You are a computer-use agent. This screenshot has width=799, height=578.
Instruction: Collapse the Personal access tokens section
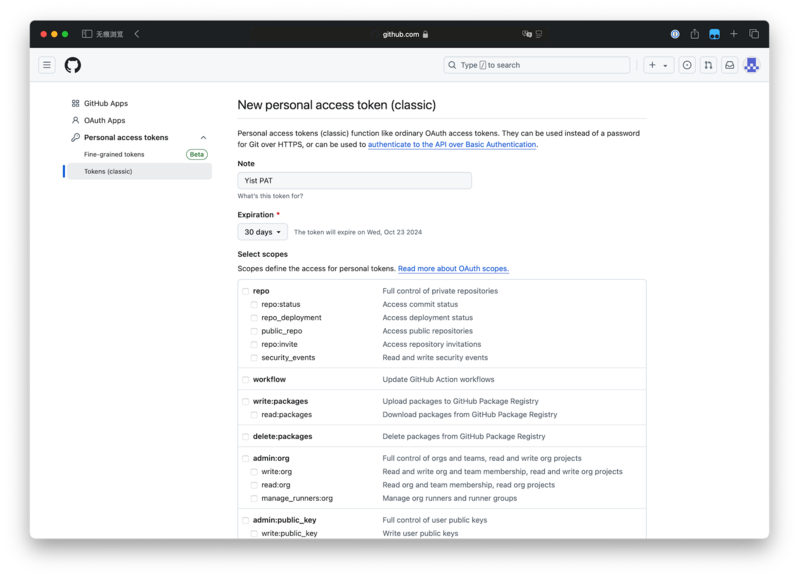203,138
